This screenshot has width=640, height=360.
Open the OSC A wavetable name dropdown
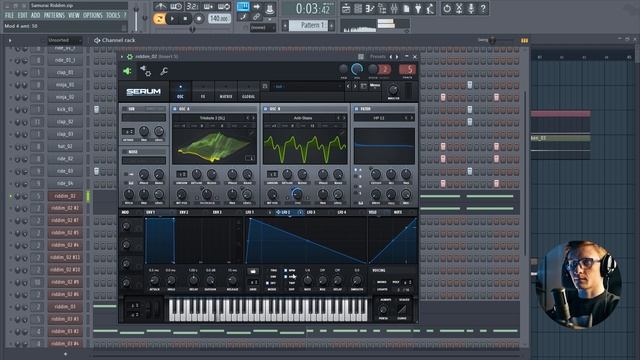click(x=212, y=118)
